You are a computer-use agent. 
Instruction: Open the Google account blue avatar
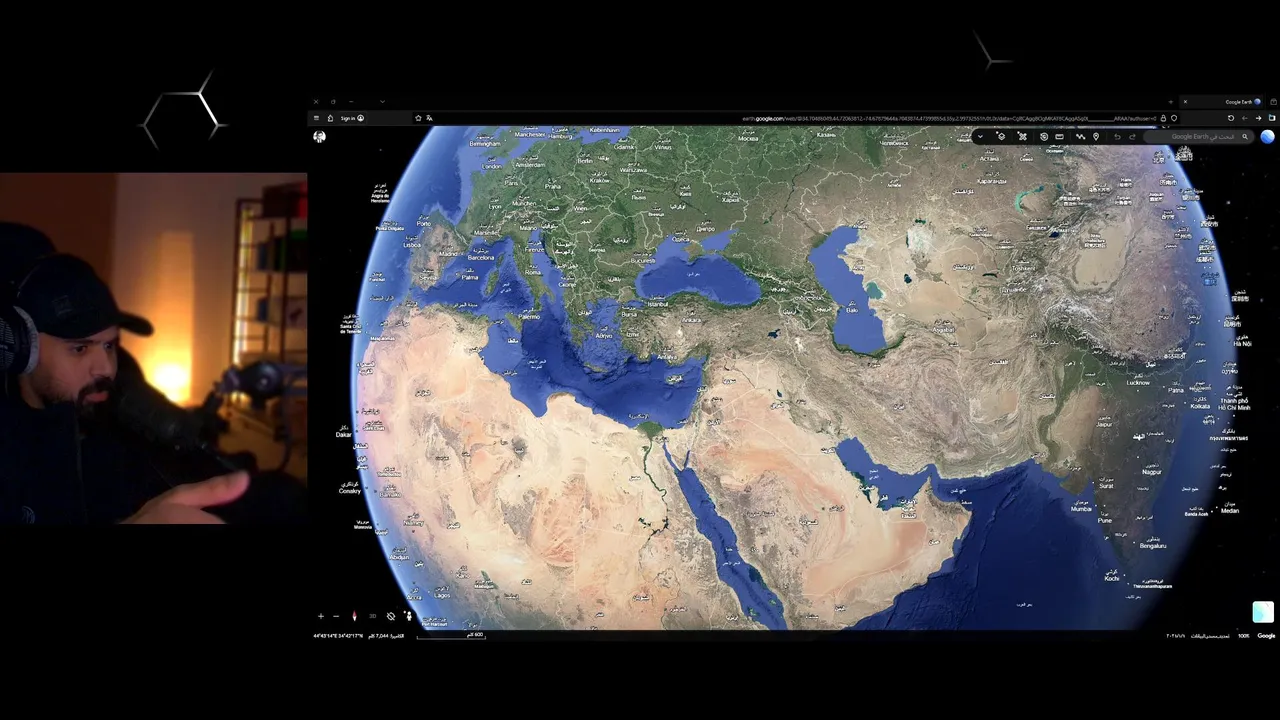(1267, 137)
